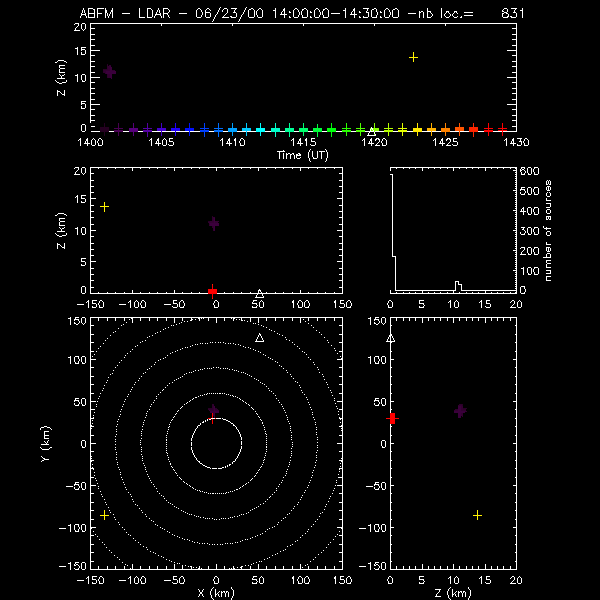The height and width of the screenshot is (600, 600).
Task: Select the last red plus marker at time 1429
Action: coord(502,129)
